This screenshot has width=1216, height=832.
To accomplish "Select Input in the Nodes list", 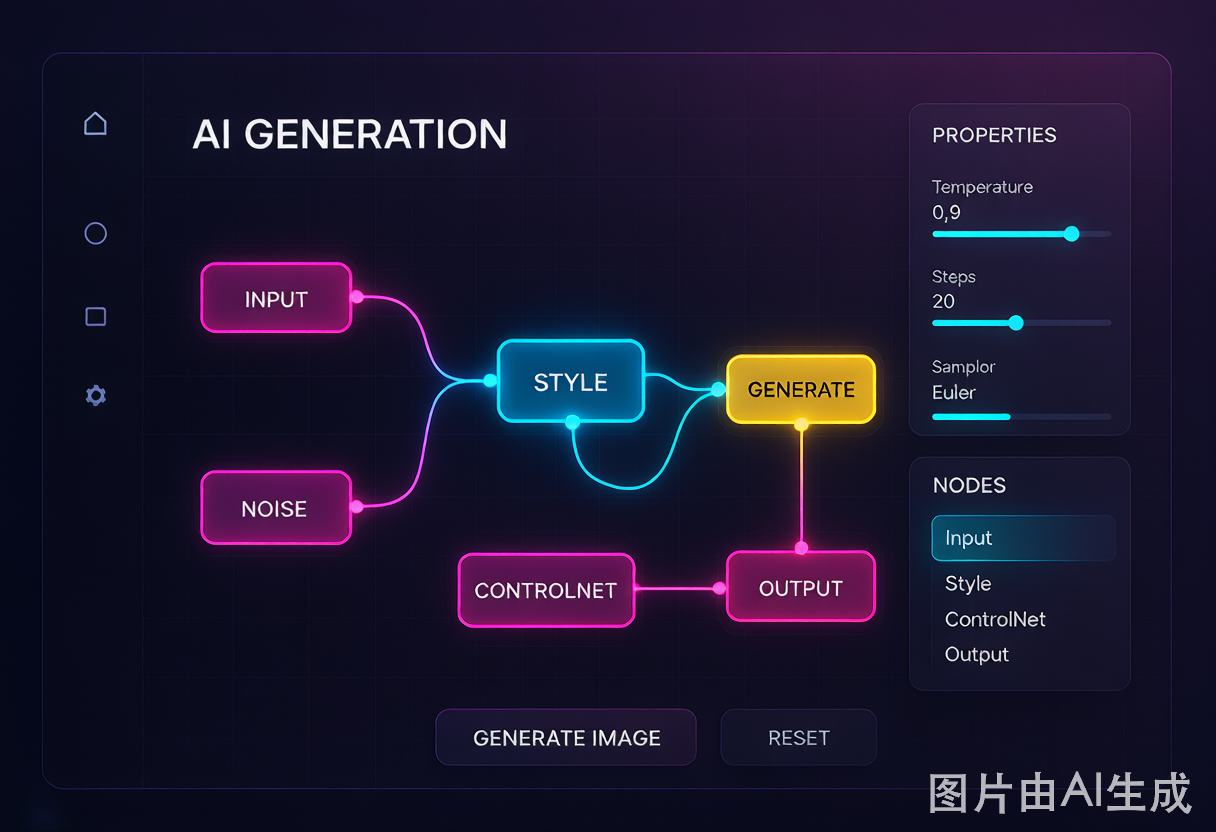I will point(1023,538).
